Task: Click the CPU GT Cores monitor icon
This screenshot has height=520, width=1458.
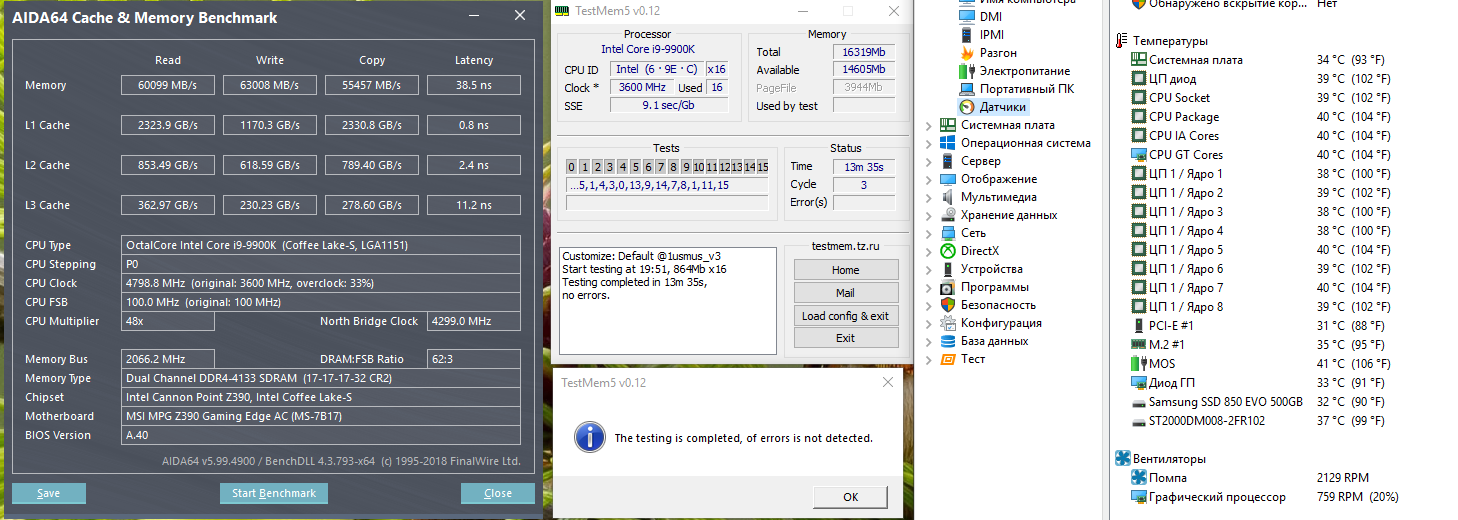Action: [1139, 155]
